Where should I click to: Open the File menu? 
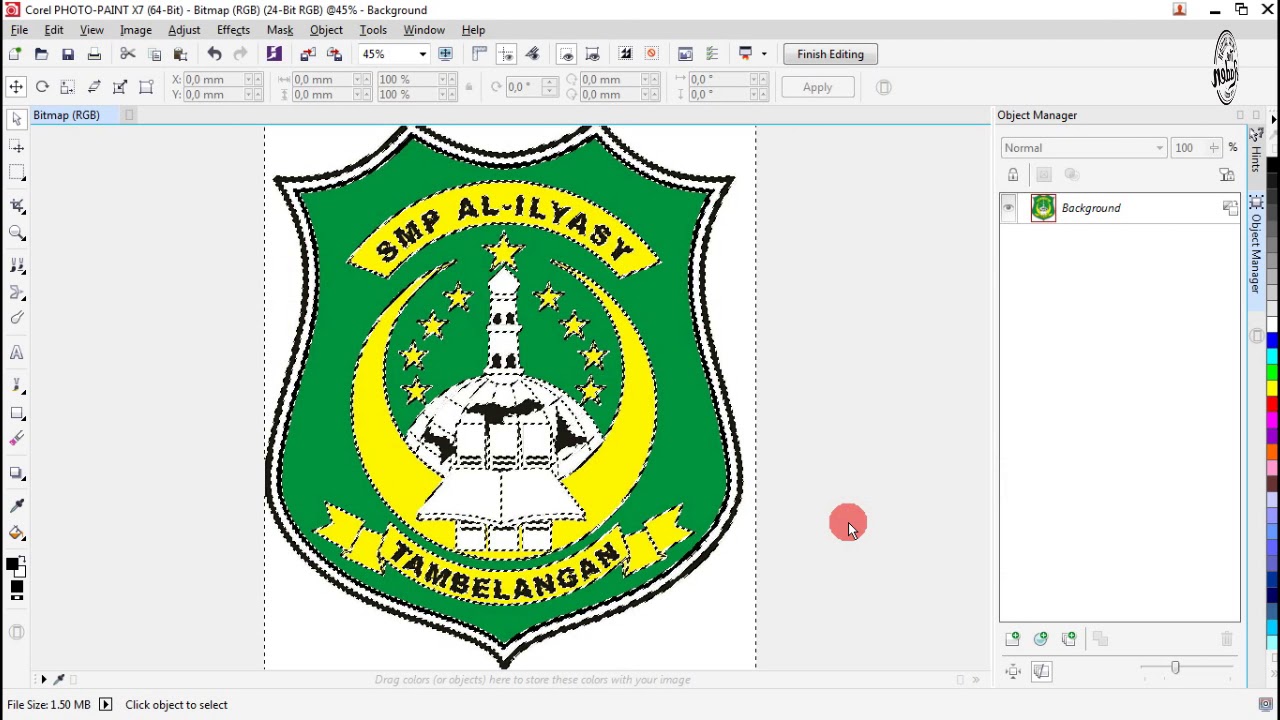[x=19, y=30]
